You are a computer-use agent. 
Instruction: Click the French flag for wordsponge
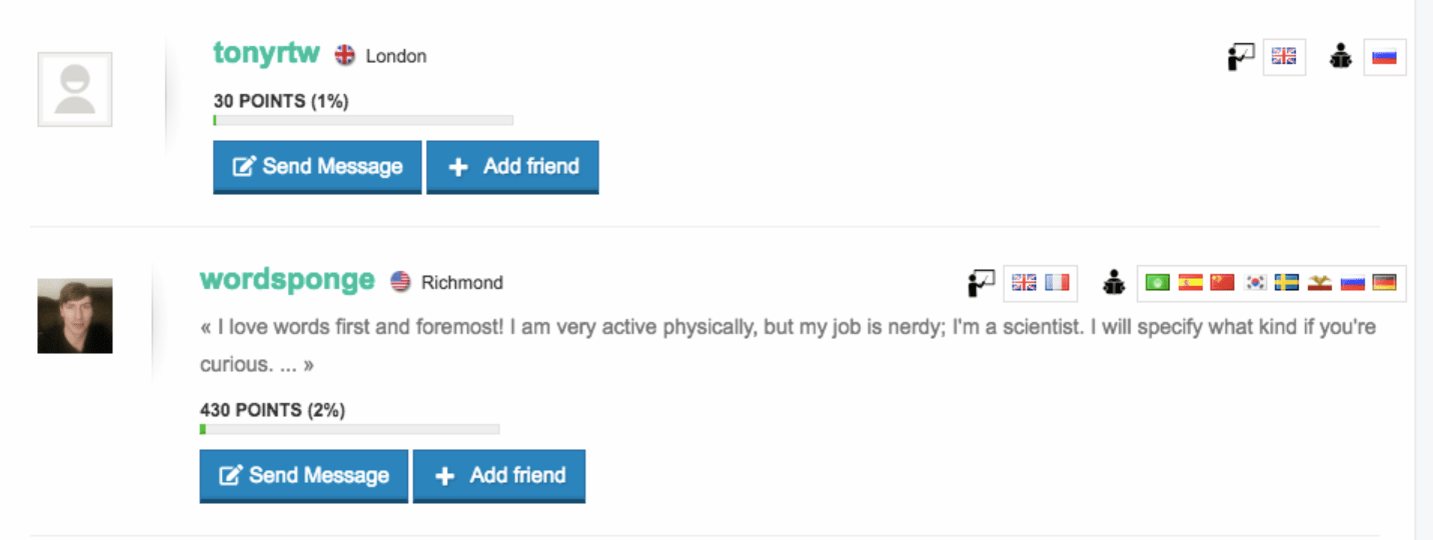click(1057, 283)
